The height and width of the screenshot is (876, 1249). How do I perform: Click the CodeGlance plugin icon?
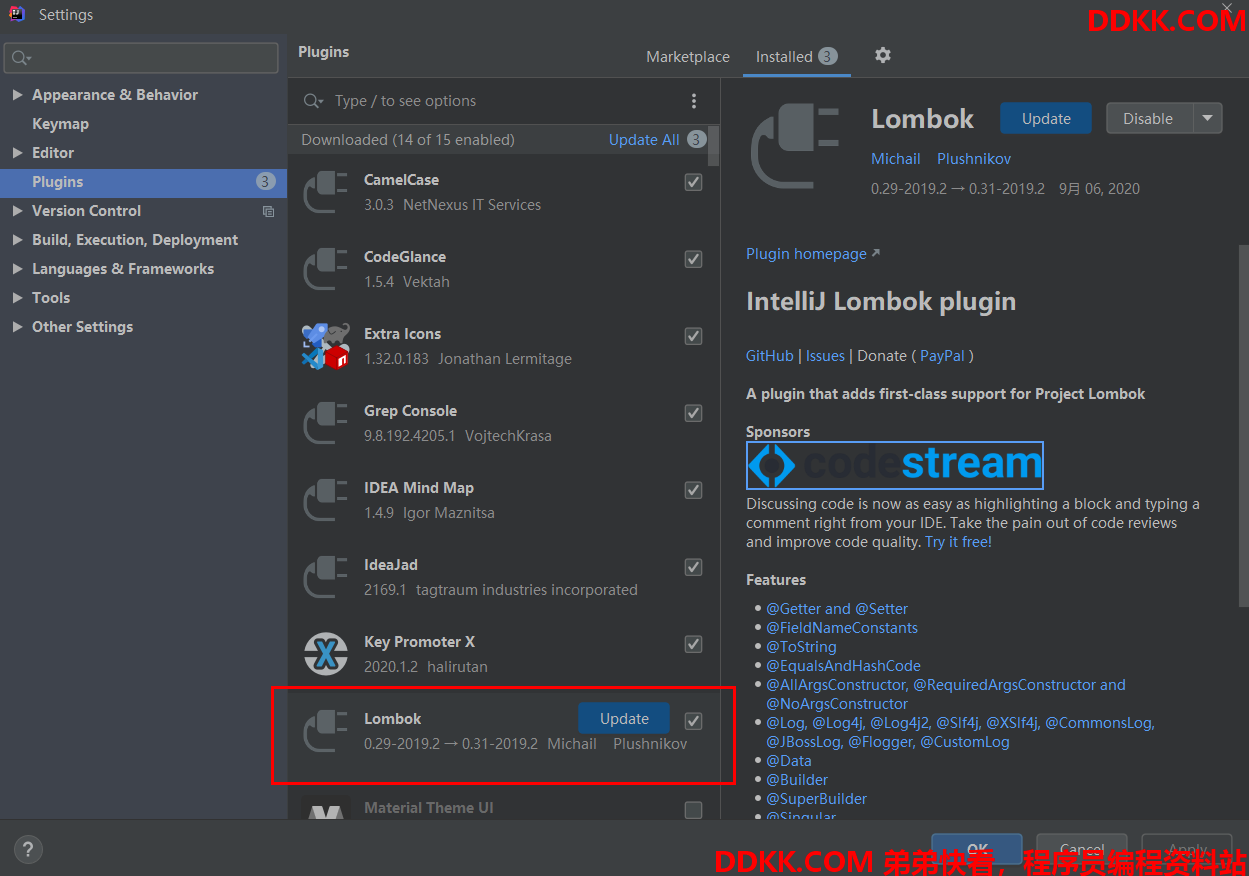coord(325,269)
